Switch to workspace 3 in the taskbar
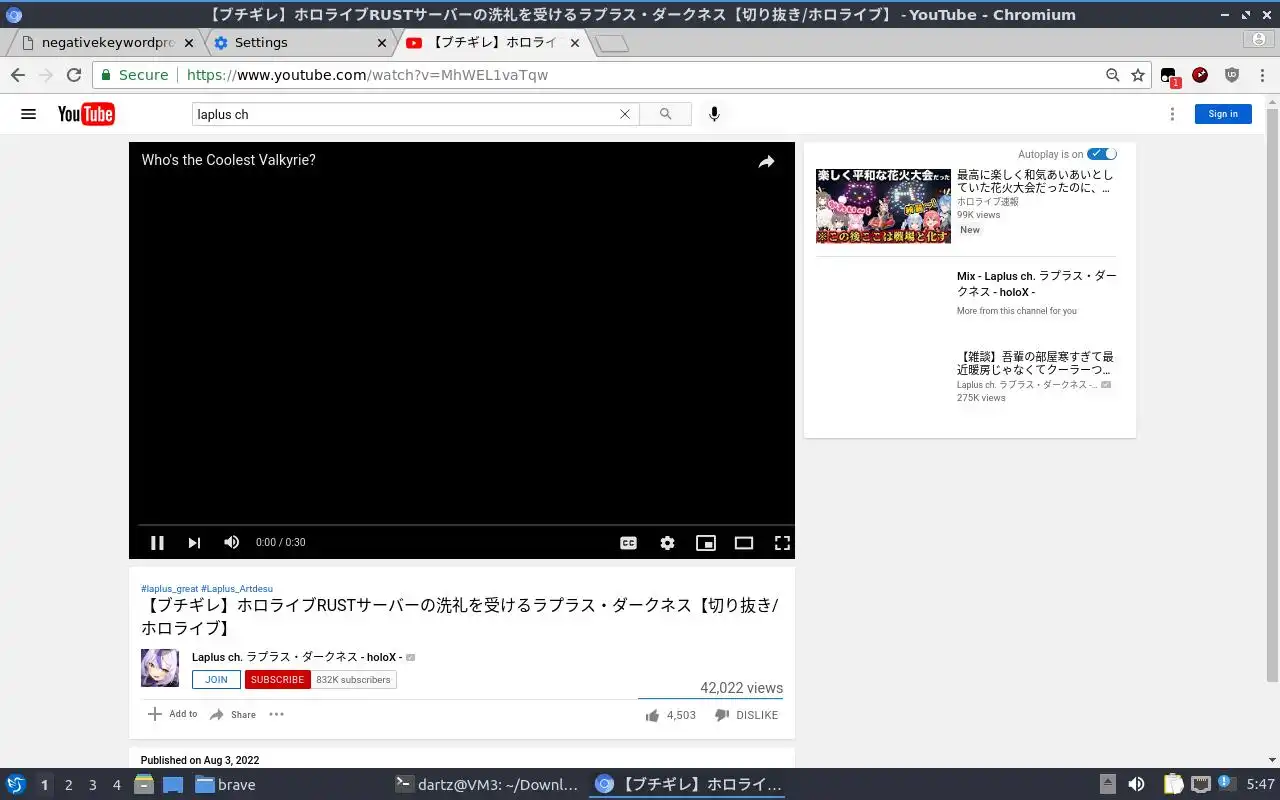Viewport: 1280px width, 800px height. click(x=92, y=785)
